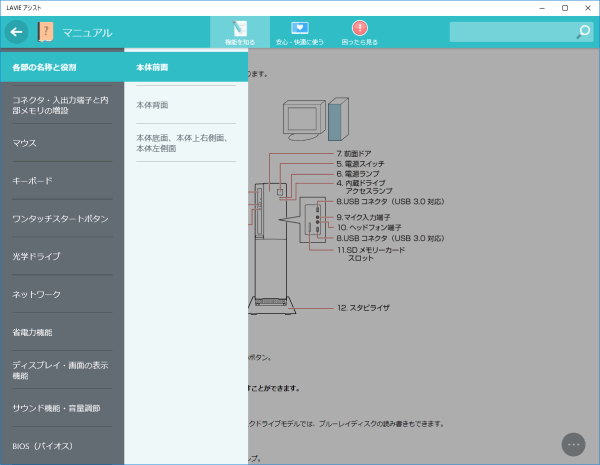The height and width of the screenshot is (465, 600).
Task: Click label 4. 内蔵ドライブアクセスランプ
Action: (364, 187)
